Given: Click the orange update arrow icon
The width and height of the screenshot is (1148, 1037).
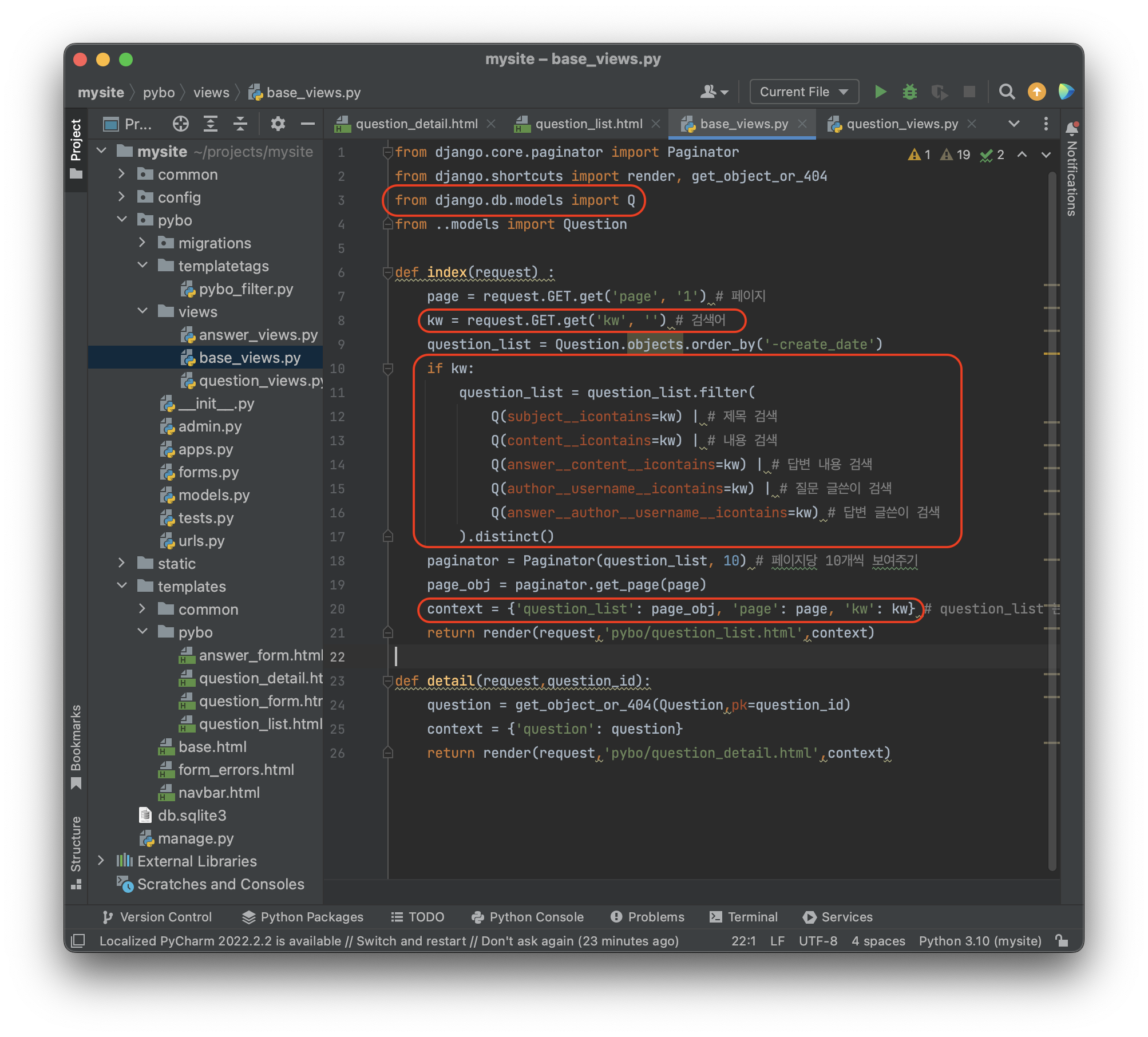Looking at the screenshot, I should click(1036, 92).
